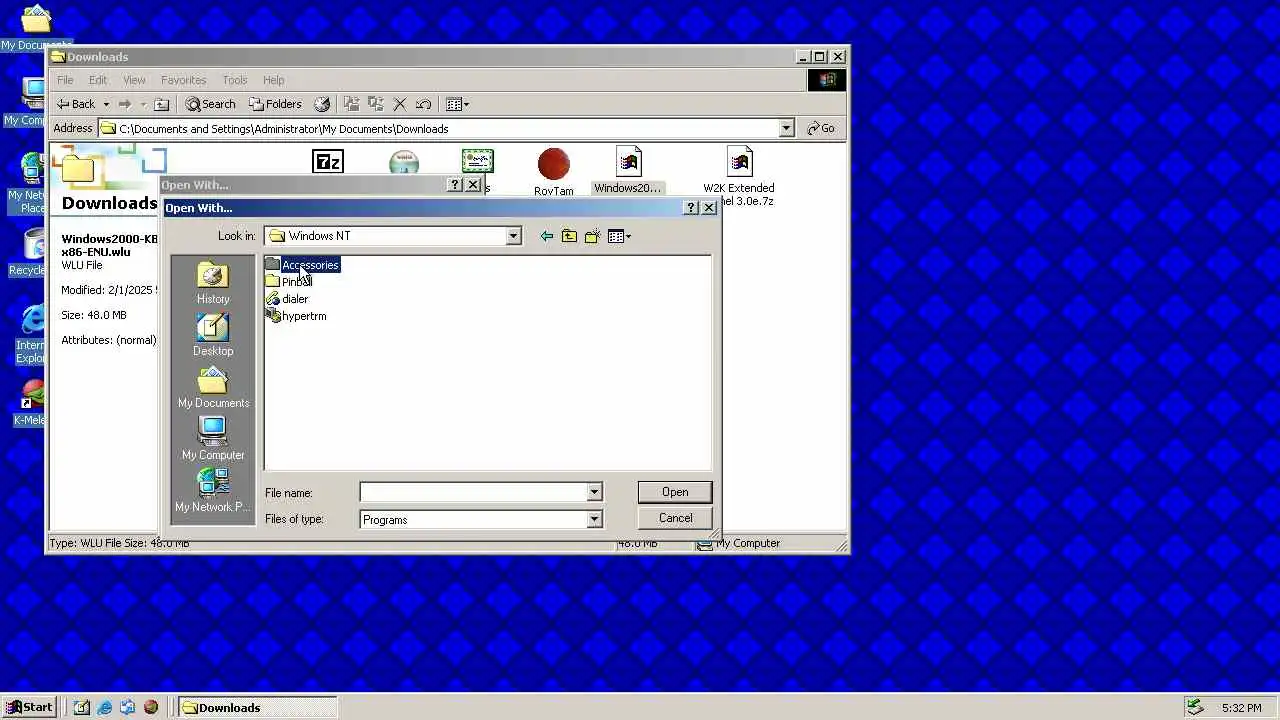Launch Outlook Express from Quick Launch

pyautogui.click(x=128, y=707)
